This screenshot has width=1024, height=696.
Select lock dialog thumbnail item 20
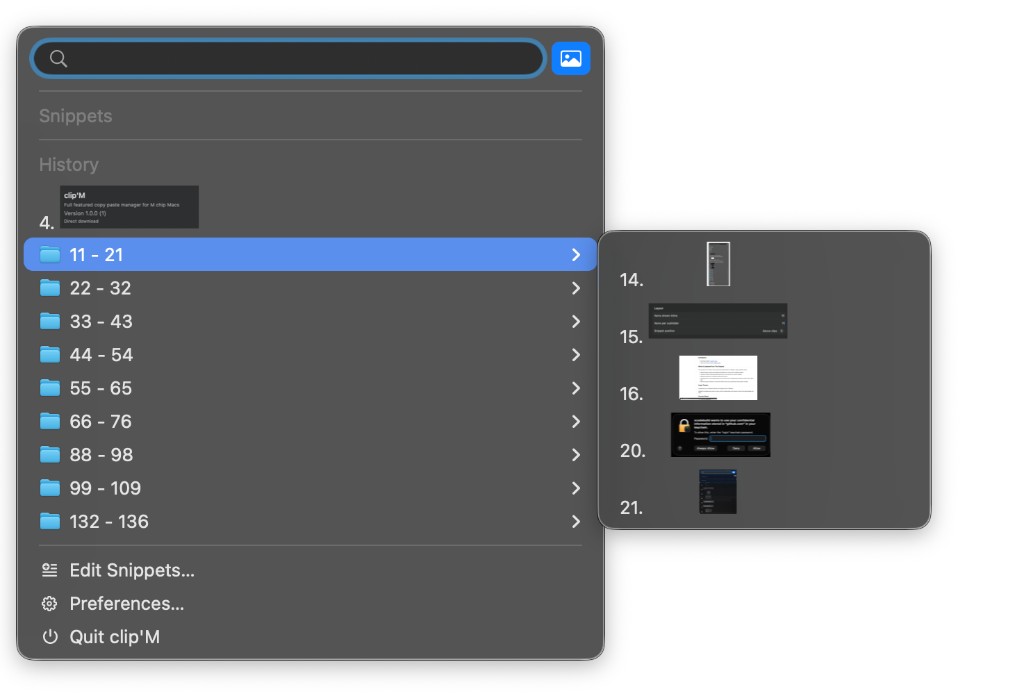(720, 434)
